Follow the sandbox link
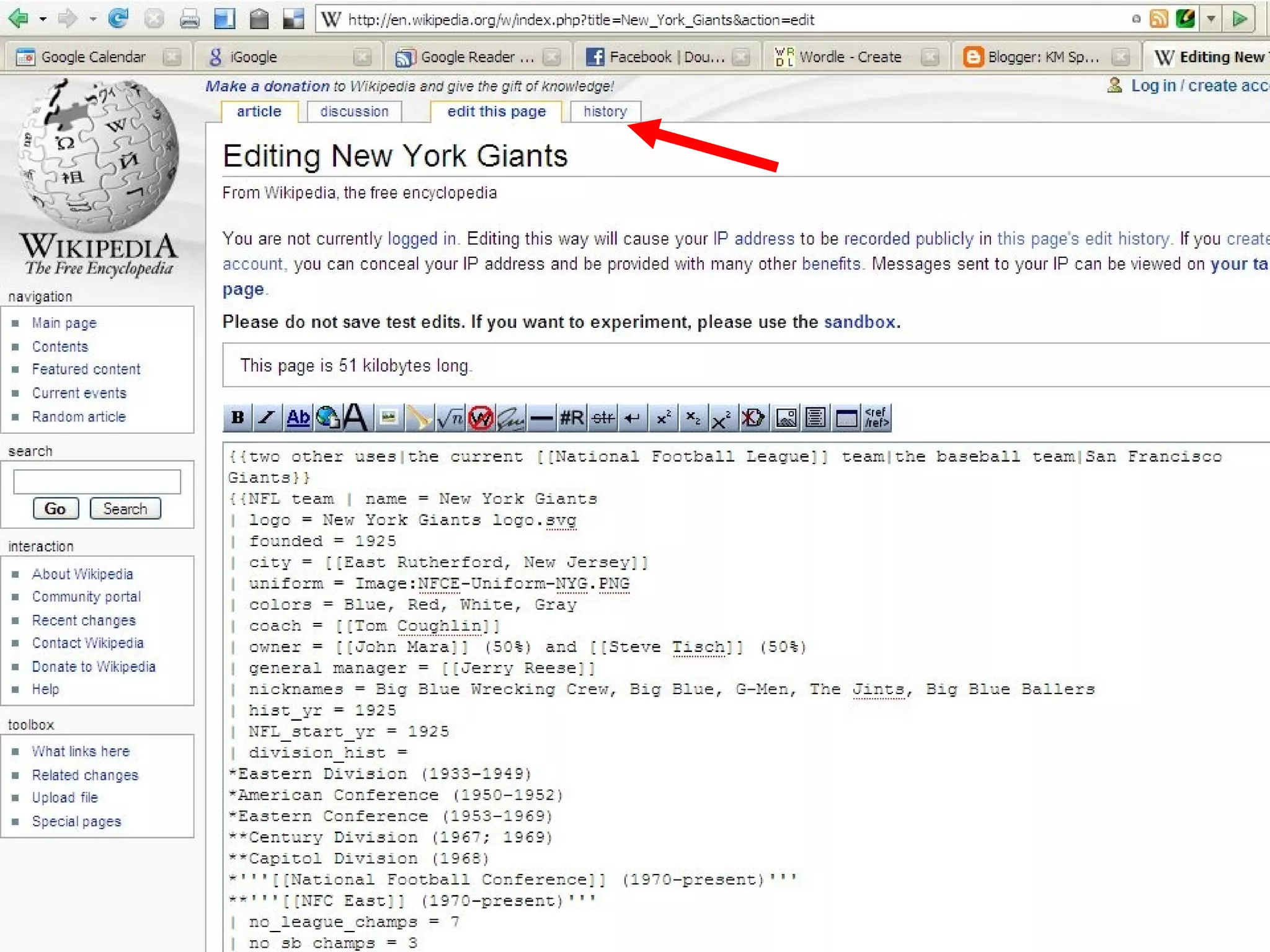The width and height of the screenshot is (1270, 952). (859, 322)
